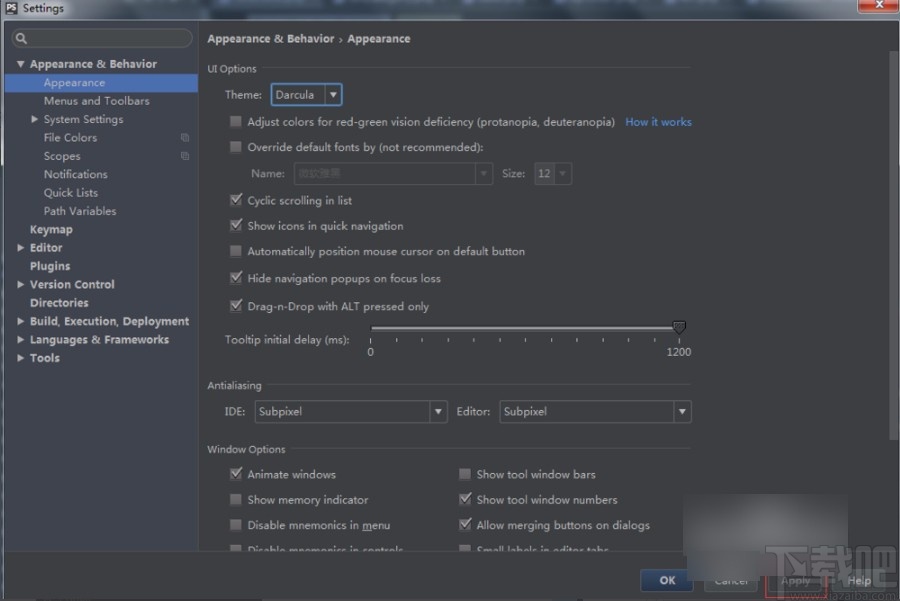Viewport: 900px width, 601px height.
Task: Click the project-level icon beside Scopes
Action: point(185,156)
